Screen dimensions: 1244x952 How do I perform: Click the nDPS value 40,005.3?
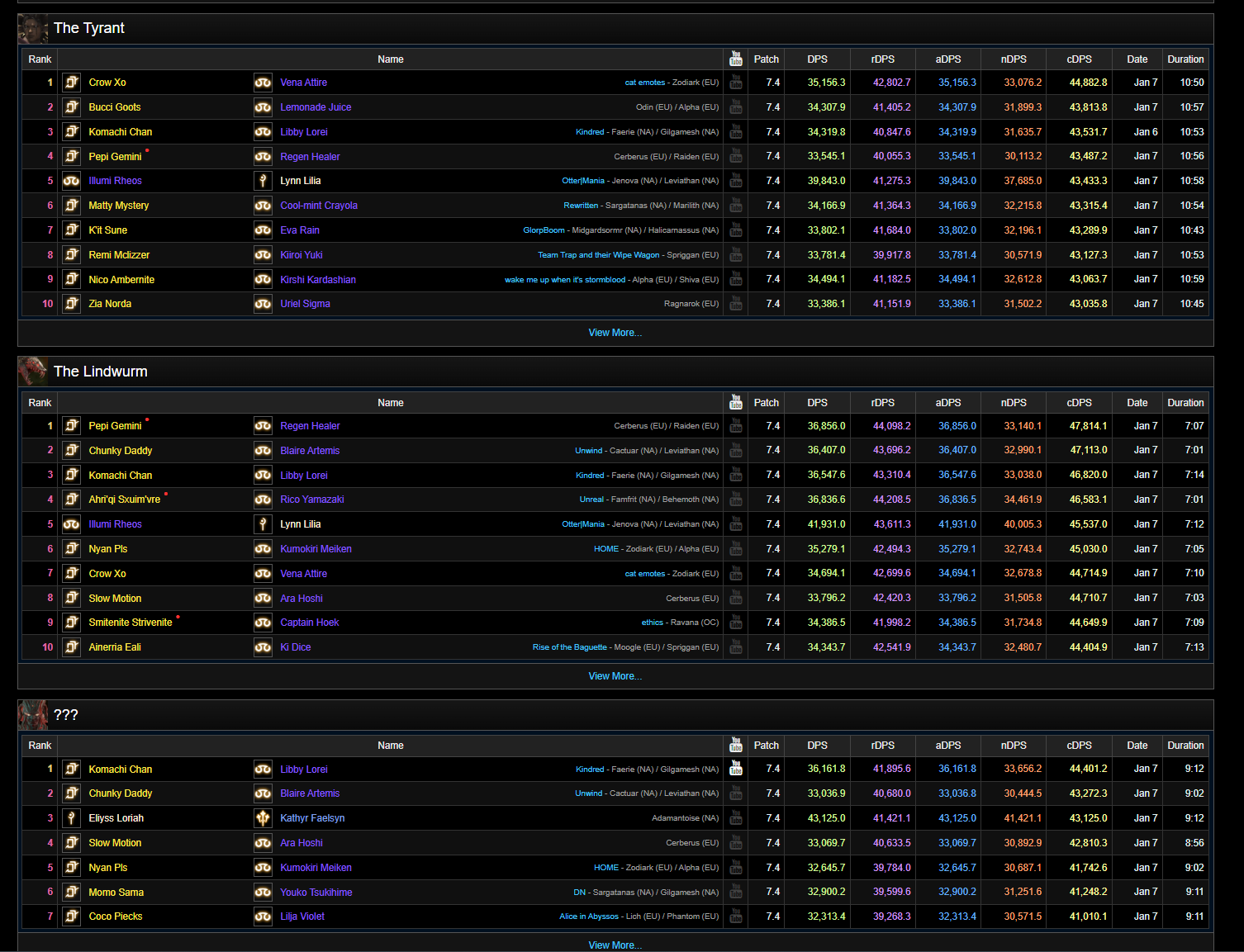tap(1023, 524)
